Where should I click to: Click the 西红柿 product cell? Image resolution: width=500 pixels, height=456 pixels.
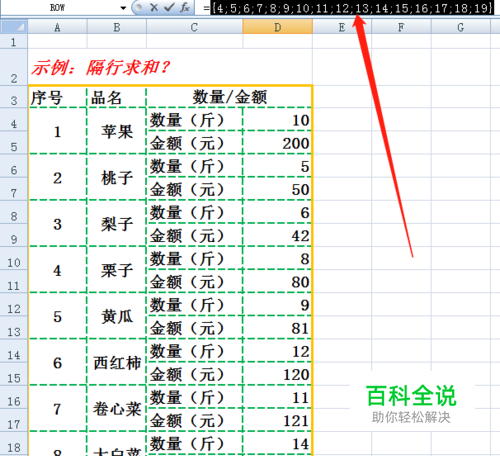117,363
